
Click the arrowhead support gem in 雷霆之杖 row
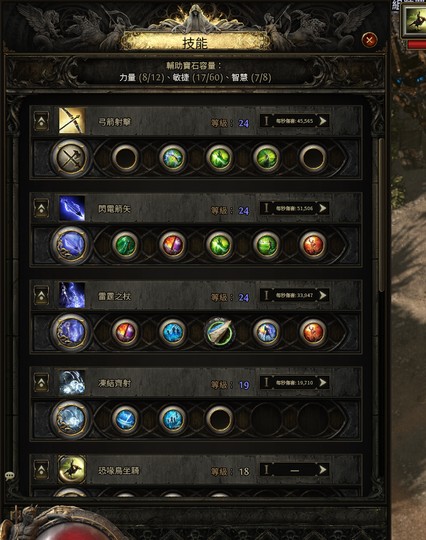pos(220,332)
